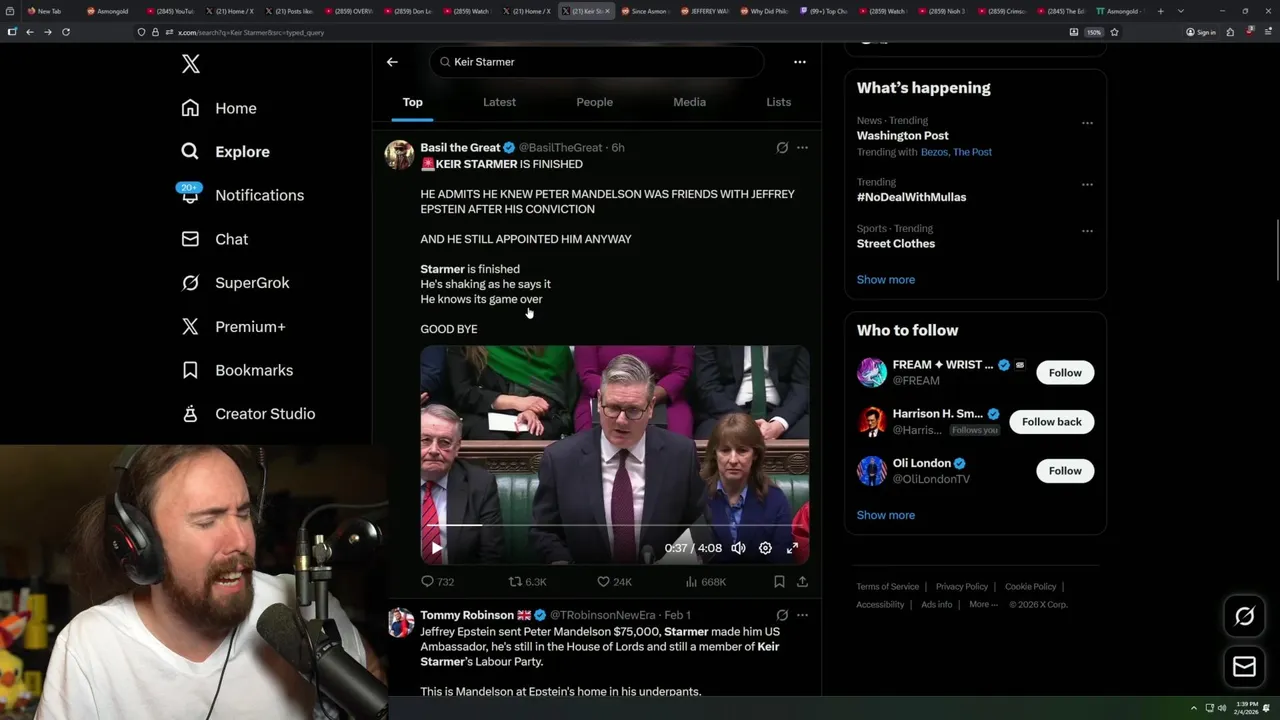Open Tommy Robinson's profile name
The height and width of the screenshot is (720, 1280).
tap(467, 615)
